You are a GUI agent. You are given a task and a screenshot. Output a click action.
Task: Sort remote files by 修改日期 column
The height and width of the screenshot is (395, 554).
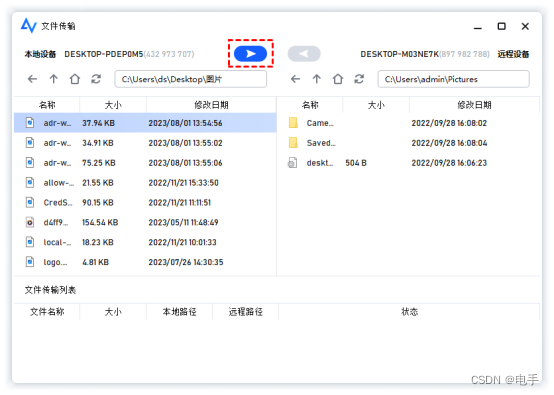coord(475,105)
